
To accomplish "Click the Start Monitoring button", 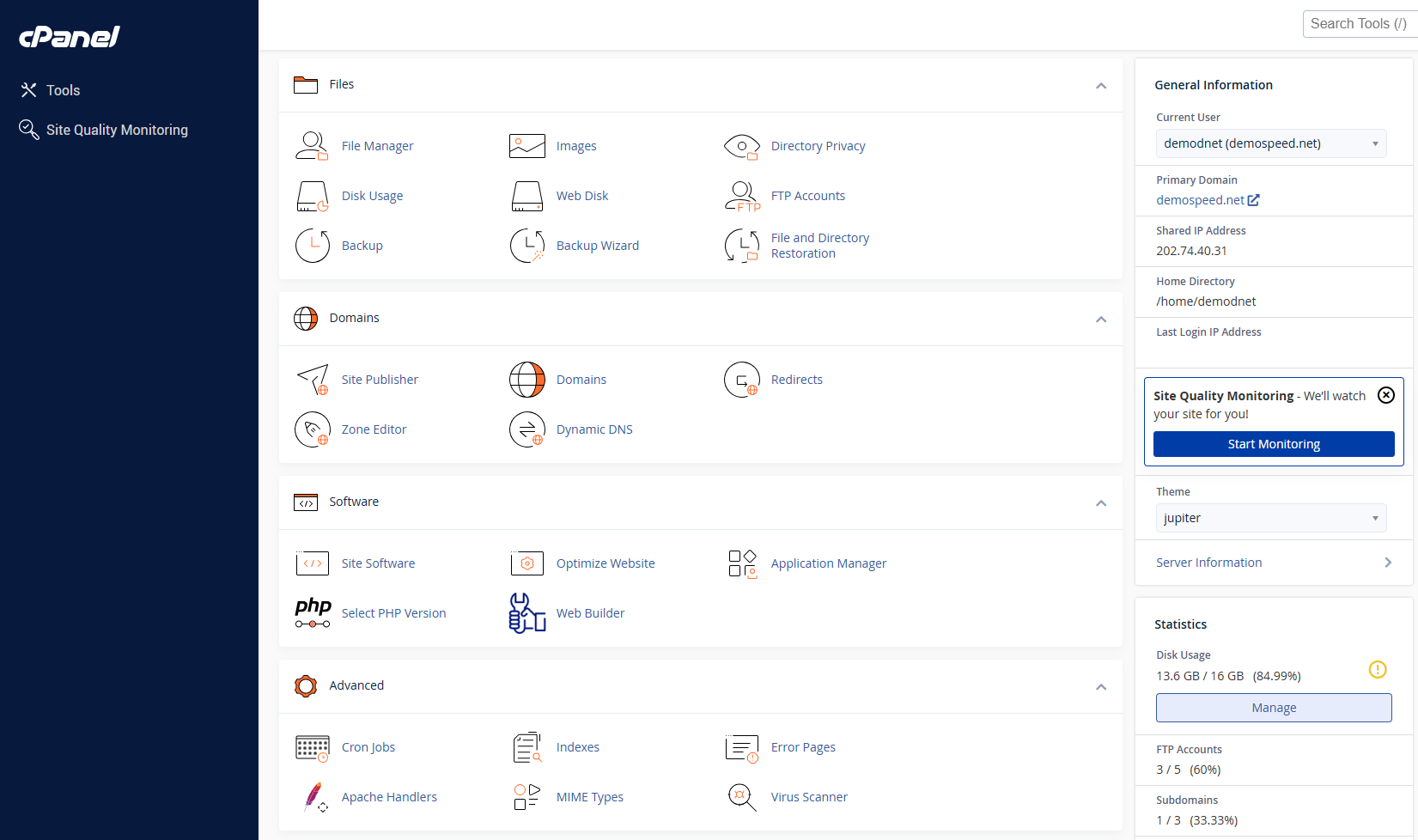I will point(1273,444).
